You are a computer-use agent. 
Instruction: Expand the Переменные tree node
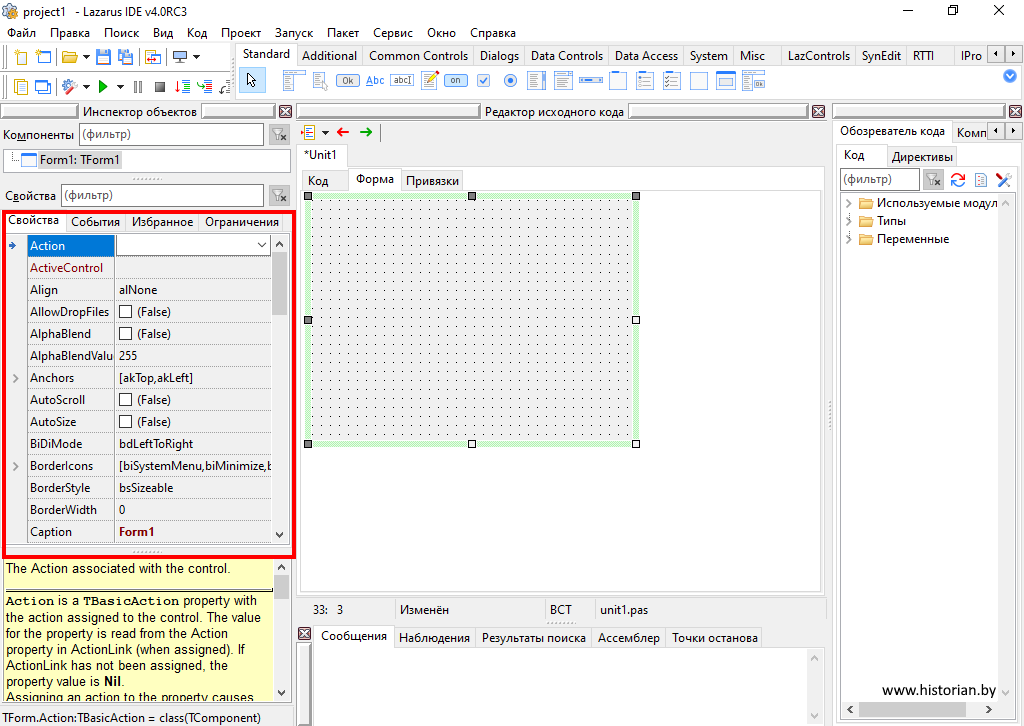(x=849, y=239)
